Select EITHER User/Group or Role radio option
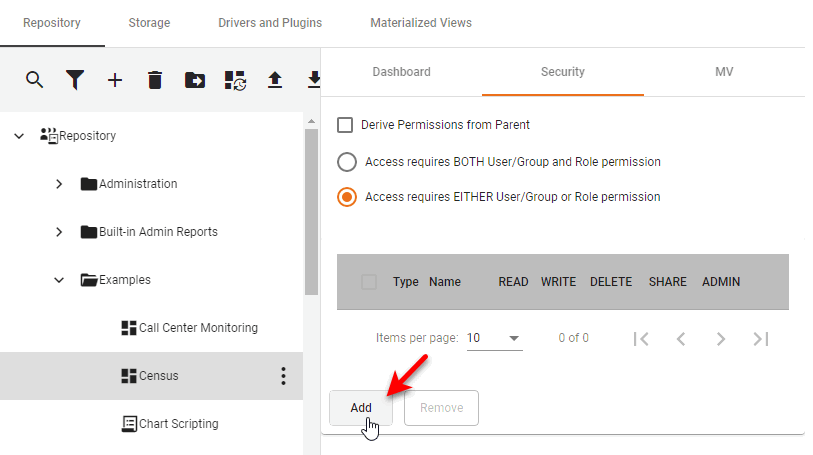This screenshot has height=455, width=813. (346, 197)
